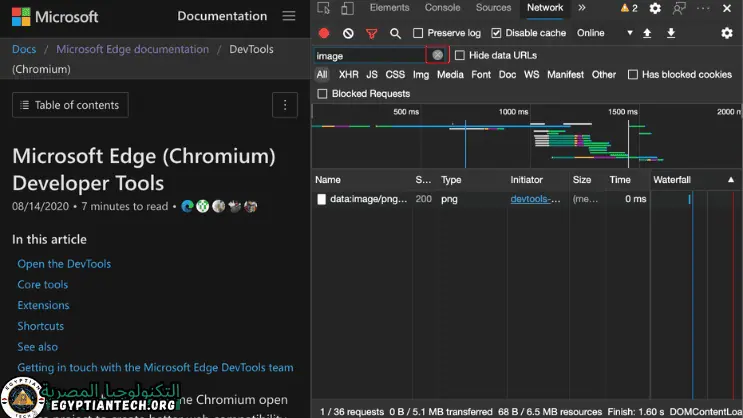Open the Table of contents button
Screen dimensions: 743x418
point(70,105)
